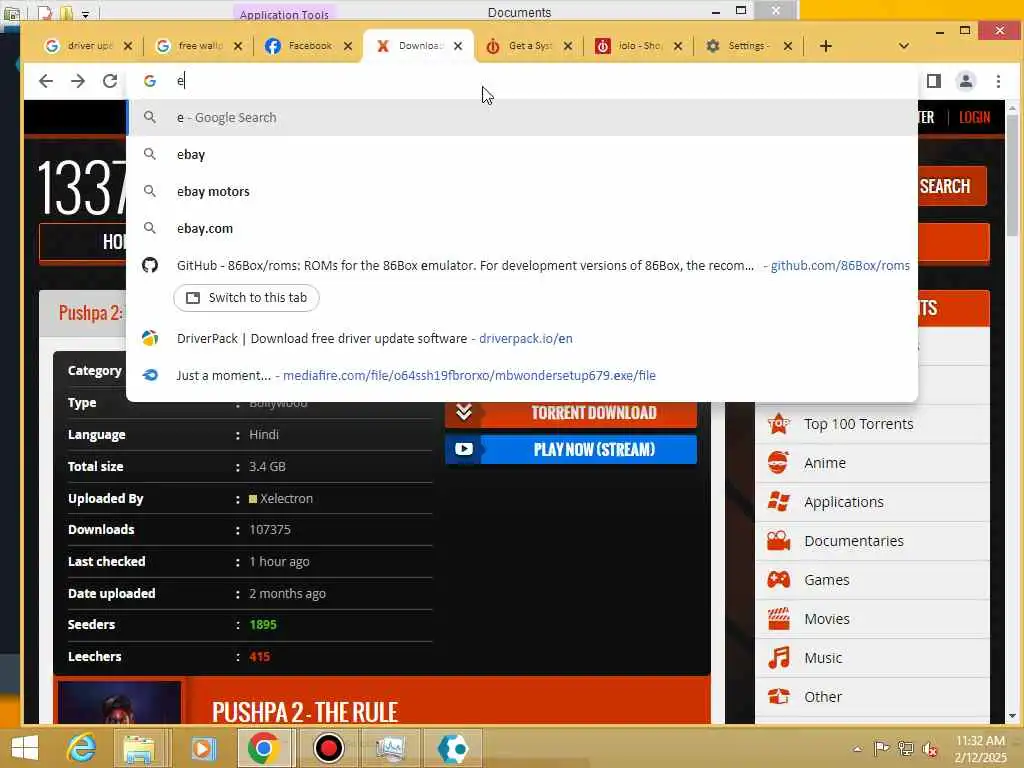
Task: Open the Other category
Action: click(822, 697)
